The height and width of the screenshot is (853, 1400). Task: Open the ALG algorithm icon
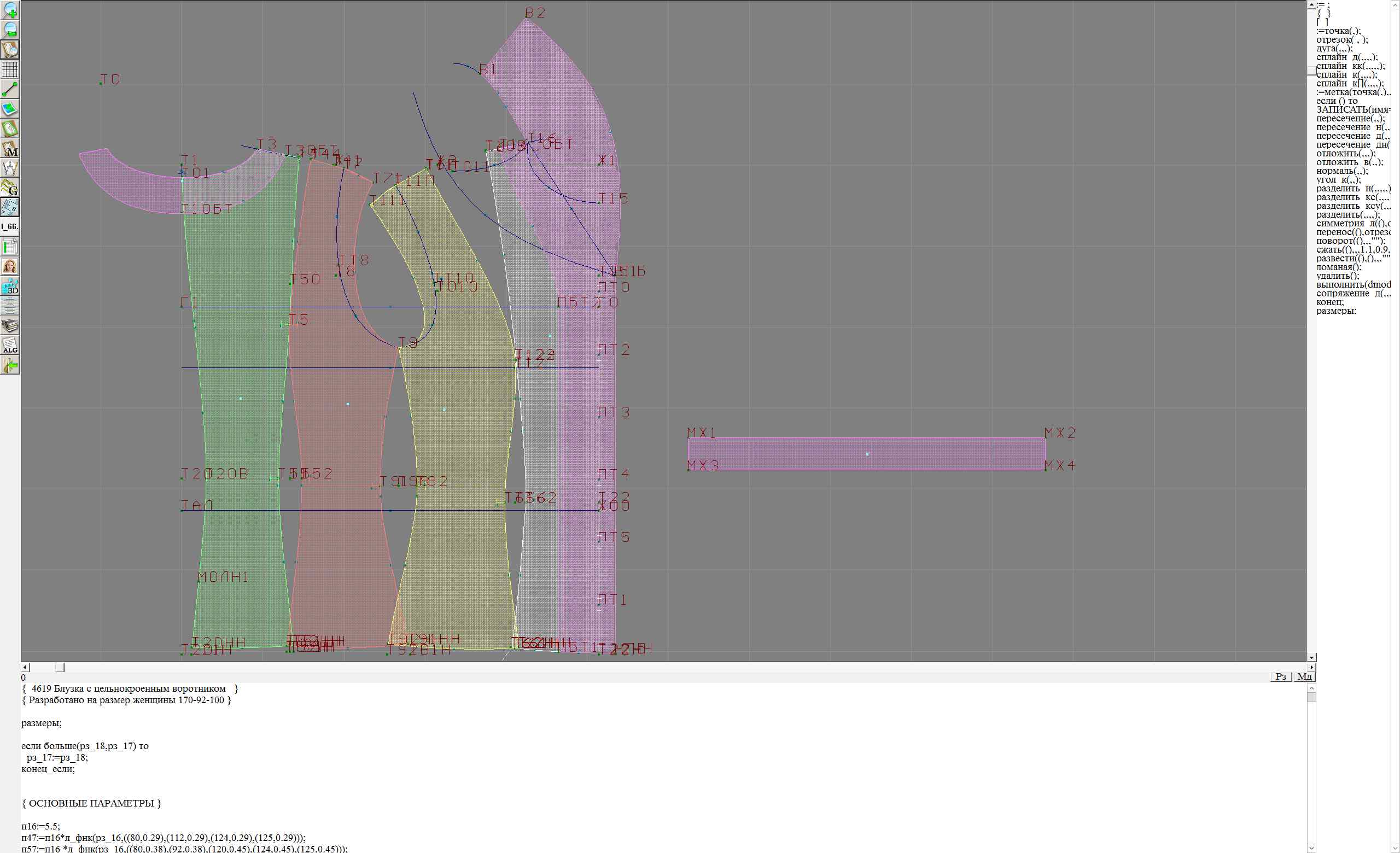click(10, 345)
